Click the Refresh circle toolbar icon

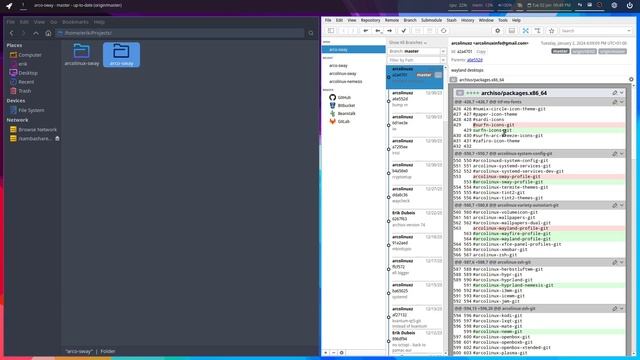pos(443,31)
